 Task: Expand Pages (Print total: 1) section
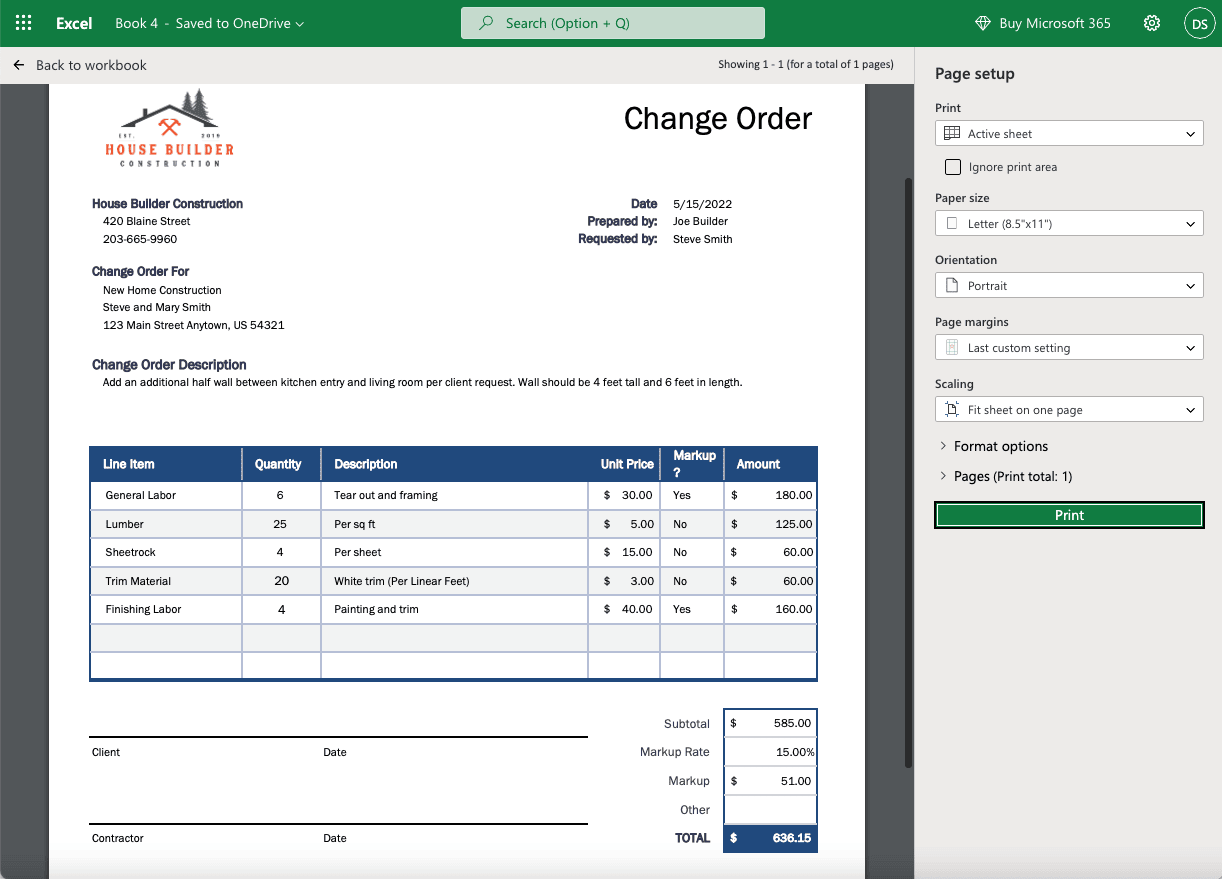tap(1006, 476)
